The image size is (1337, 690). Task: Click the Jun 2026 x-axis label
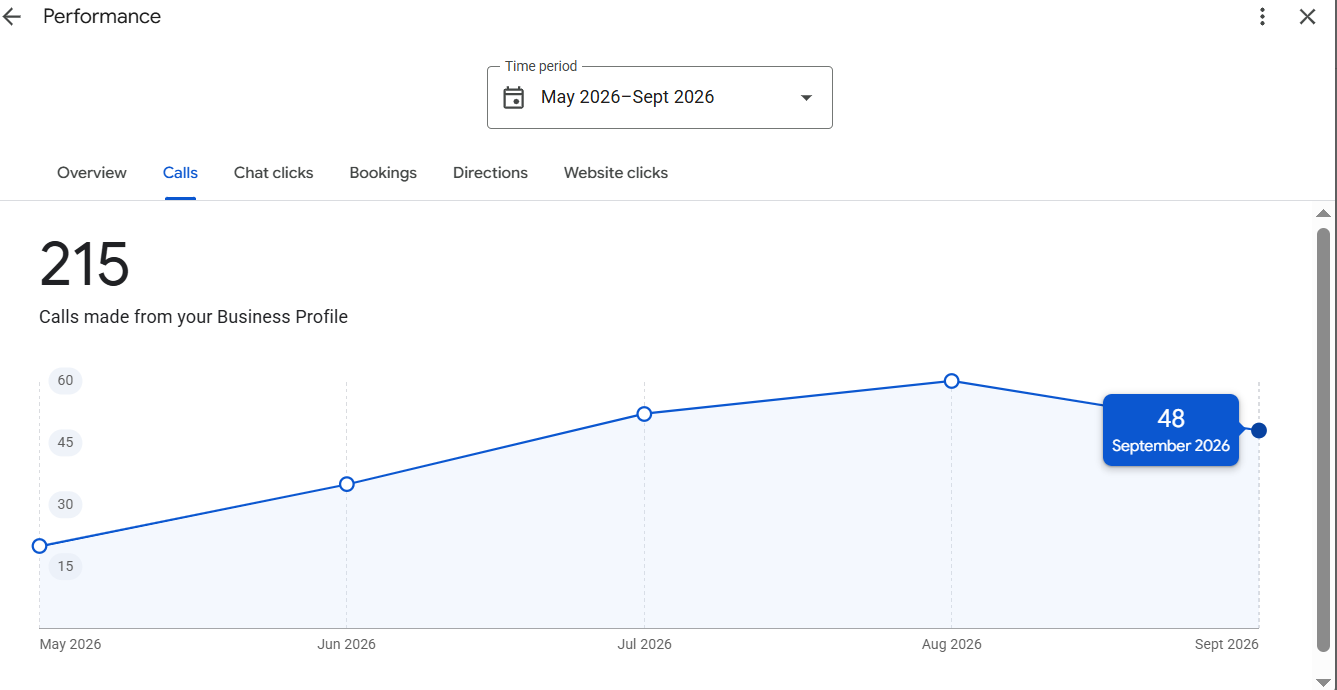[x=347, y=644]
